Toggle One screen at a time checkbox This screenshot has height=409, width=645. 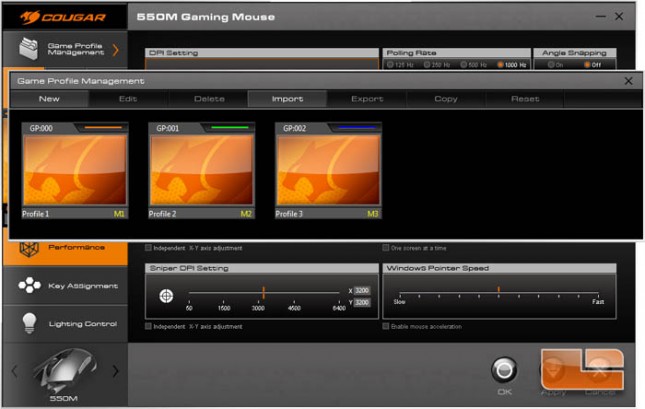385,248
